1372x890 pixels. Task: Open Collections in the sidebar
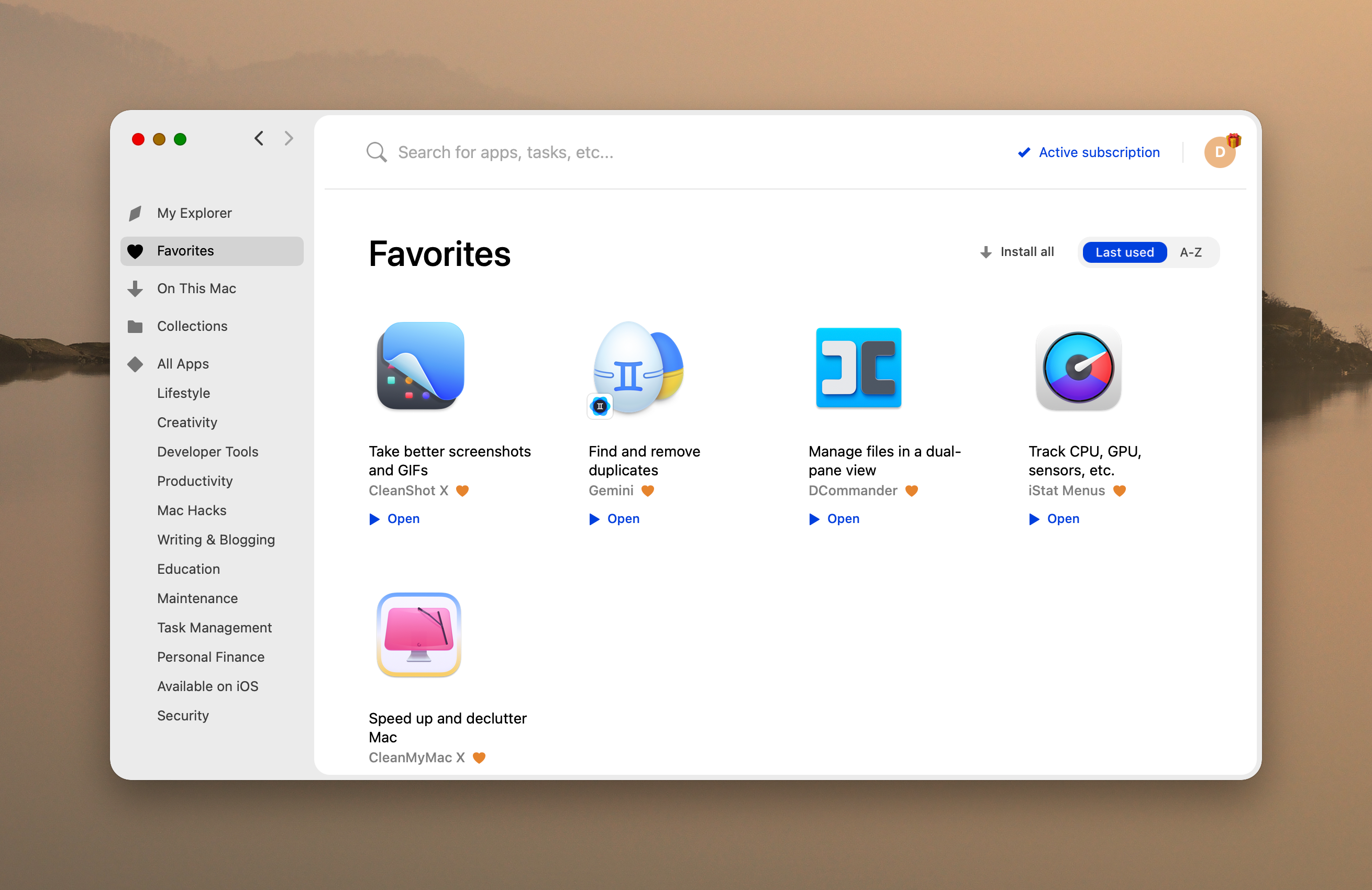coord(192,326)
